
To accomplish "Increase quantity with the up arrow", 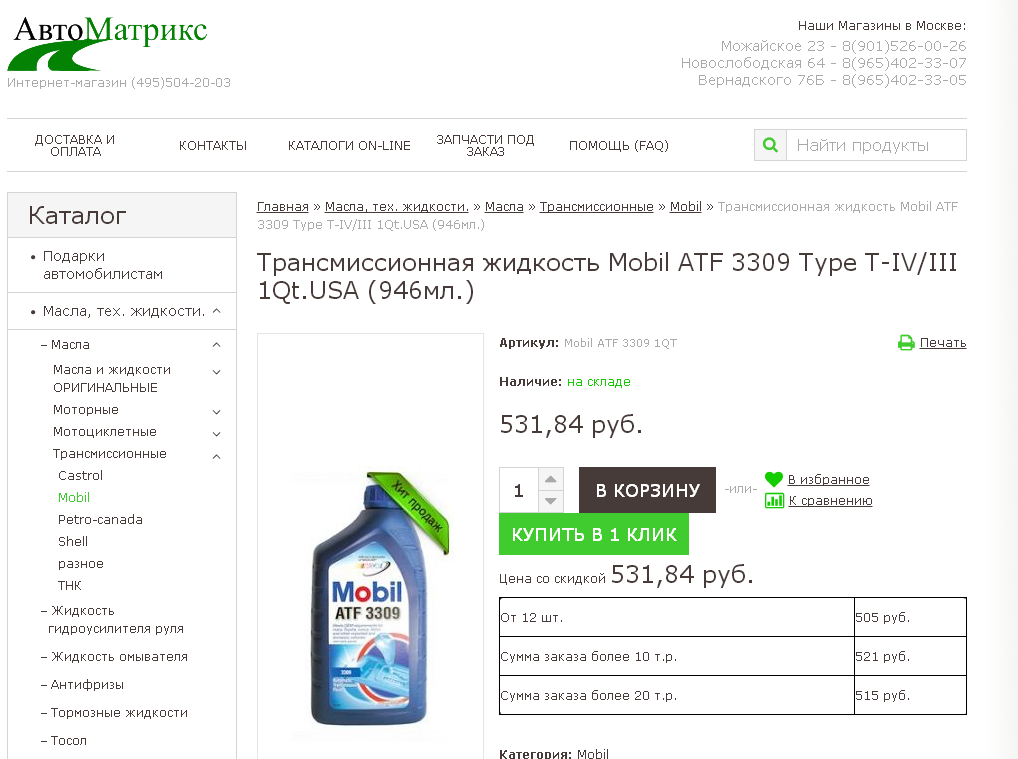I will click(x=551, y=479).
